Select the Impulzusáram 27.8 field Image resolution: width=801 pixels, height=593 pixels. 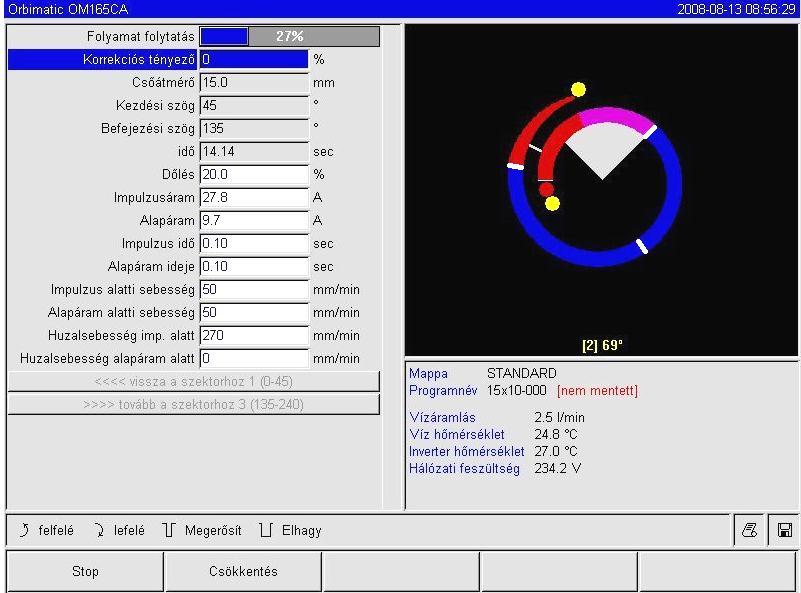(x=254, y=197)
